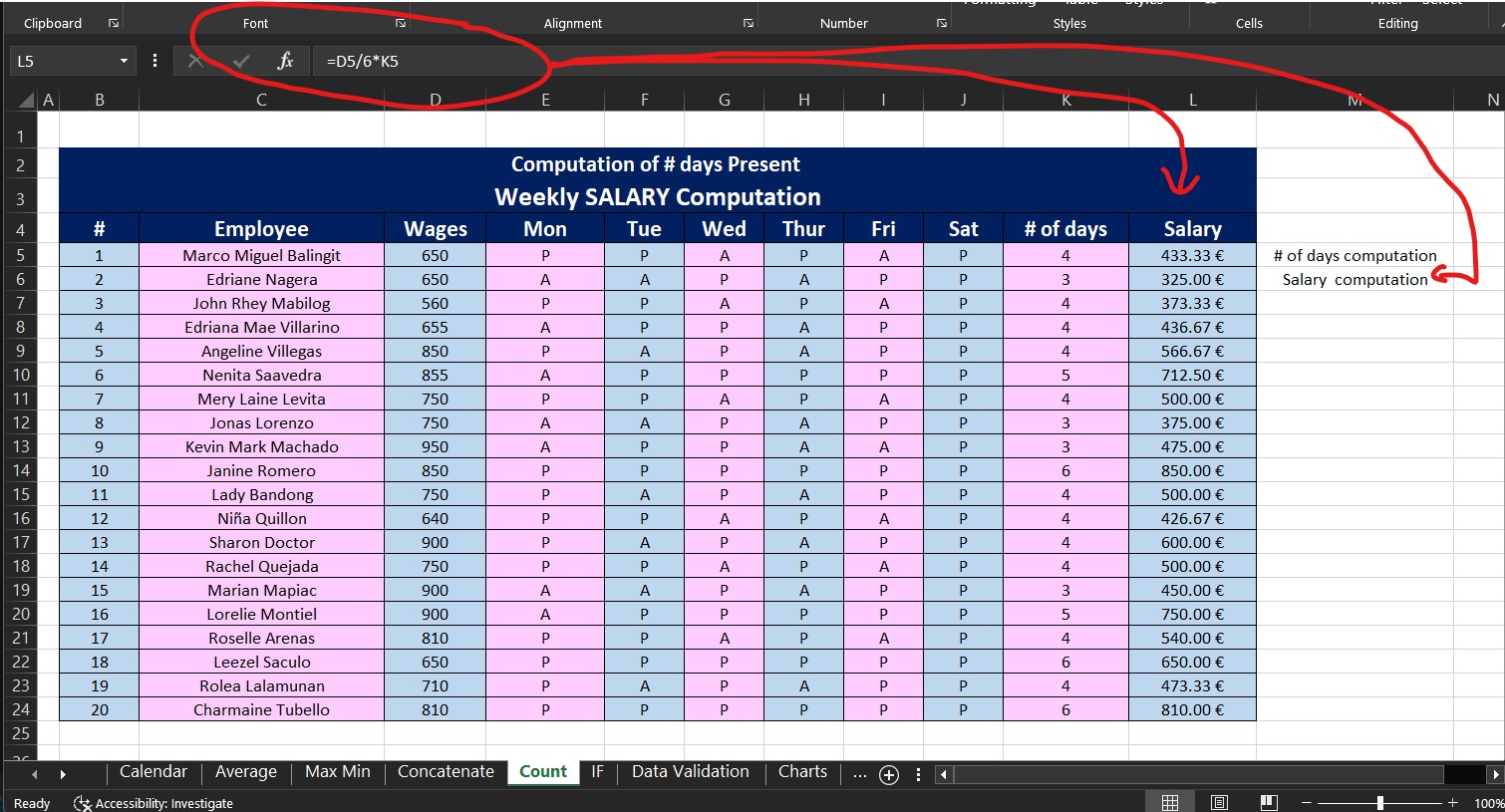This screenshot has height=812, width=1505.
Task: Open the Calendar sheet tab
Action: click(152, 772)
